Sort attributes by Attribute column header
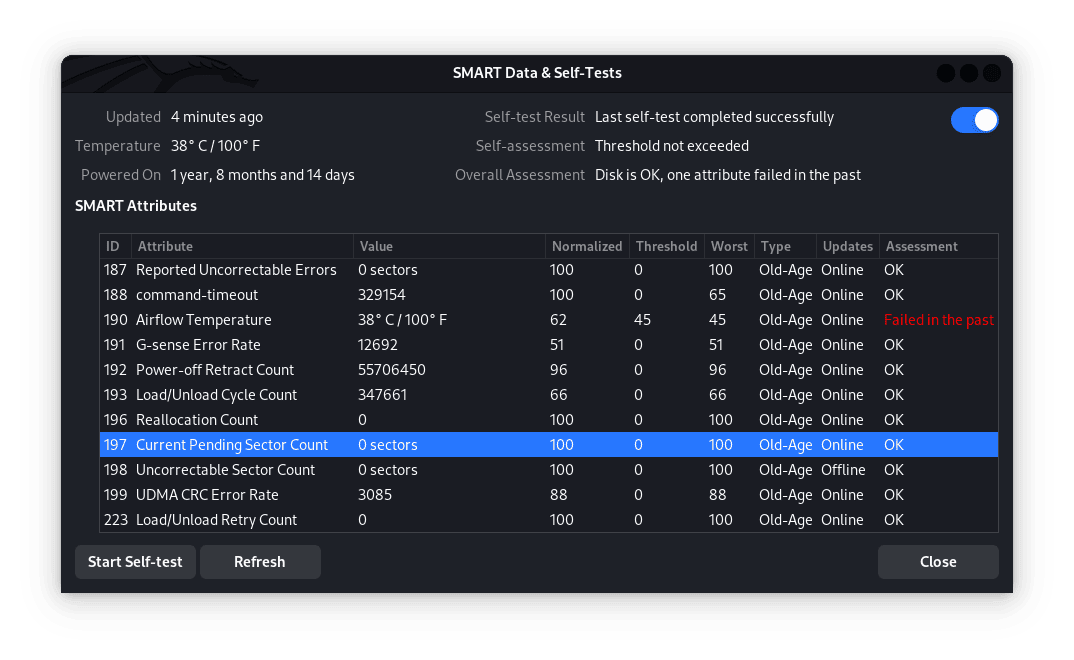This screenshot has width=1074, height=660. click(242, 246)
